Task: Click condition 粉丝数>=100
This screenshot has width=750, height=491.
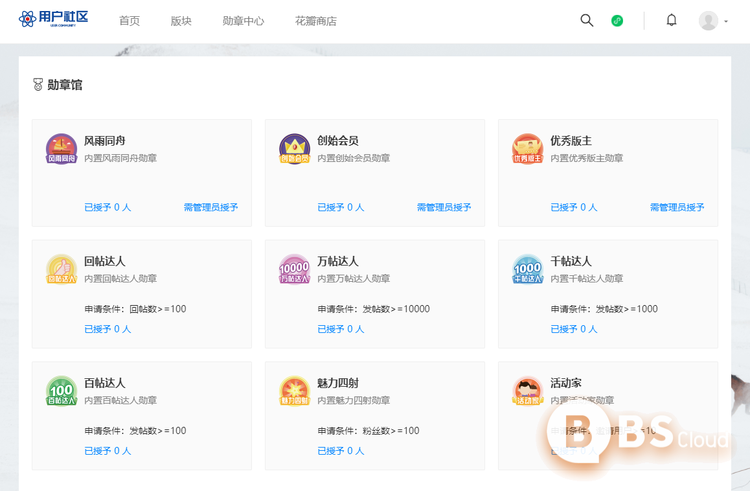Action: pos(391,431)
